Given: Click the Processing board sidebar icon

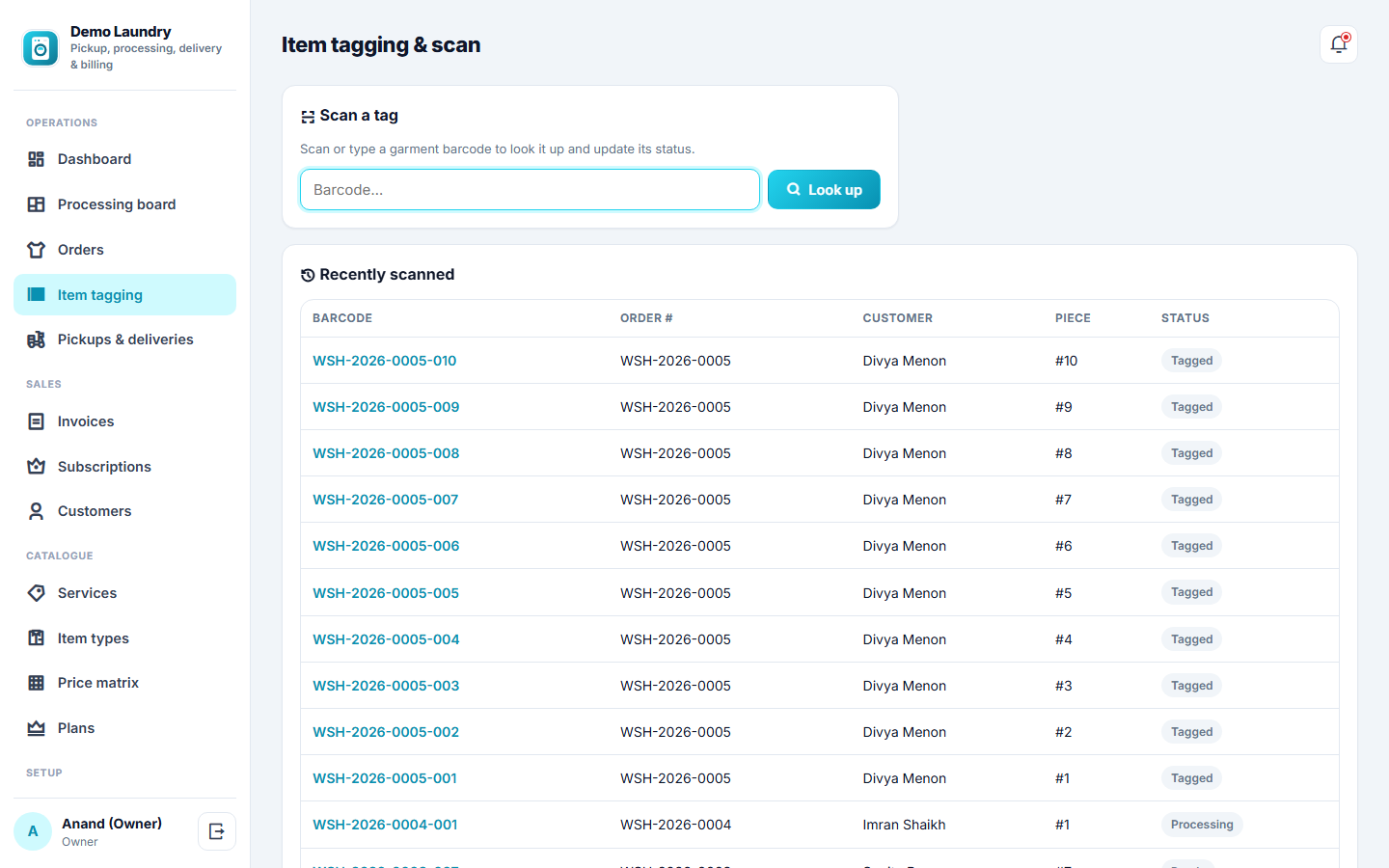Looking at the screenshot, I should point(37,204).
